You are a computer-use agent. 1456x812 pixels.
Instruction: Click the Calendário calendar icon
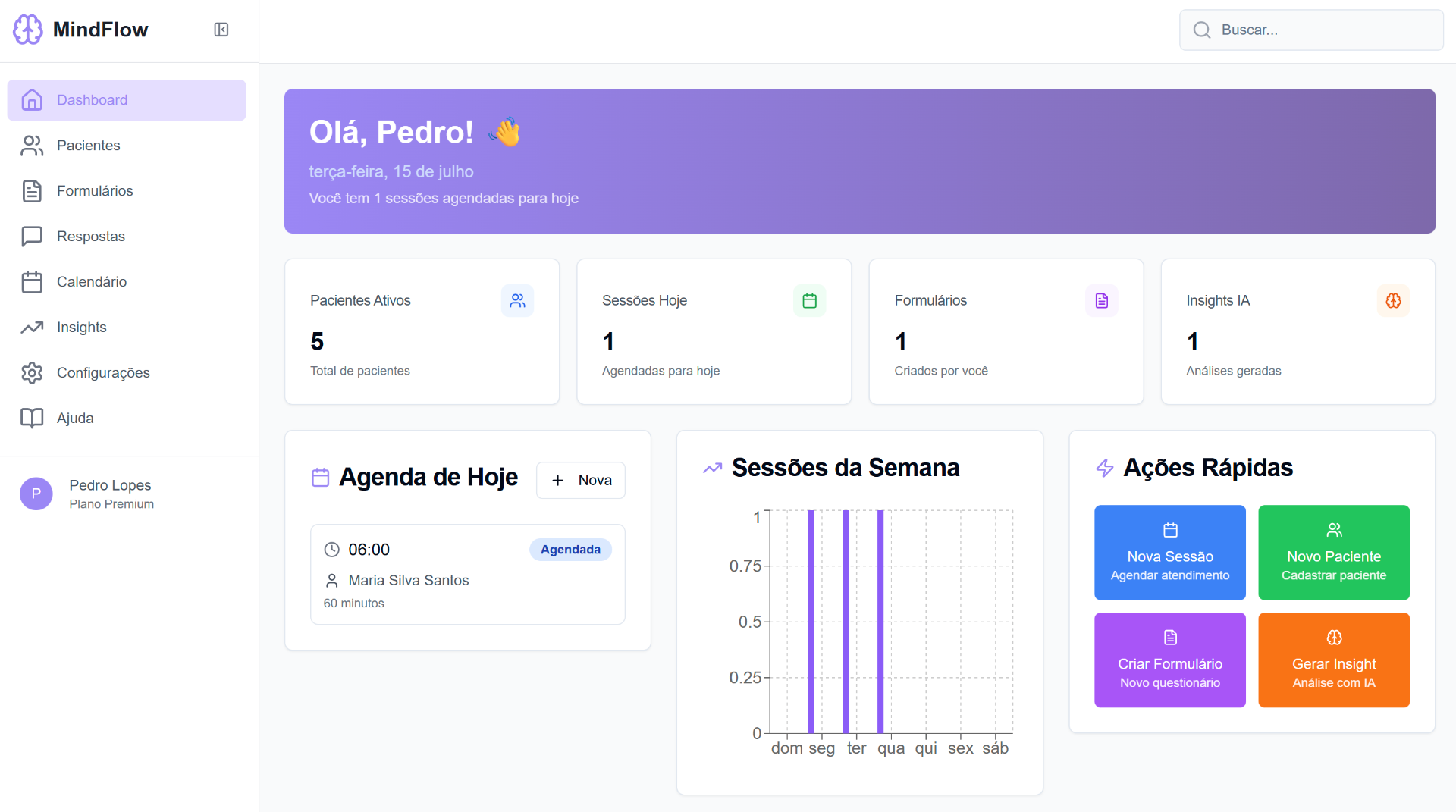click(x=32, y=282)
